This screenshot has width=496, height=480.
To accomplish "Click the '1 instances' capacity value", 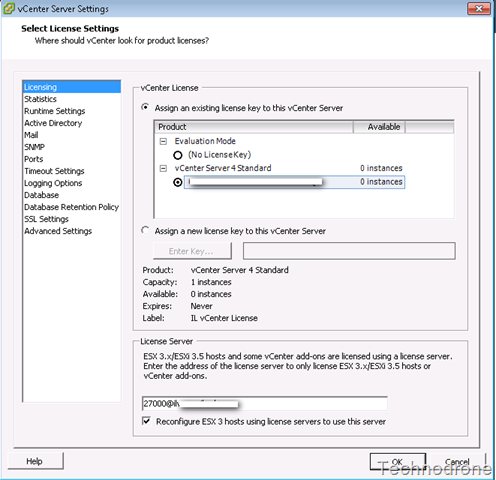I will pos(211,282).
